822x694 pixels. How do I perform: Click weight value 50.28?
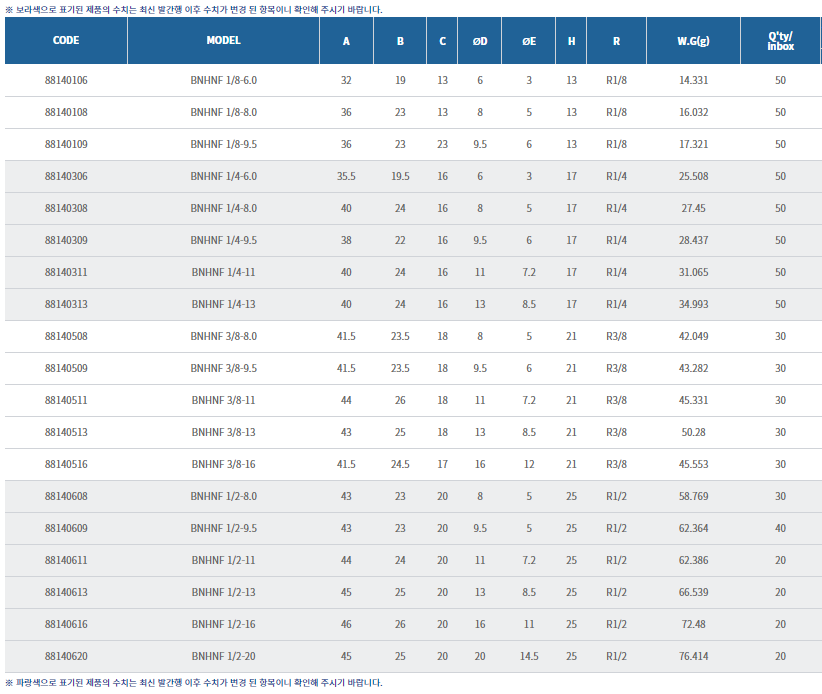tap(692, 432)
